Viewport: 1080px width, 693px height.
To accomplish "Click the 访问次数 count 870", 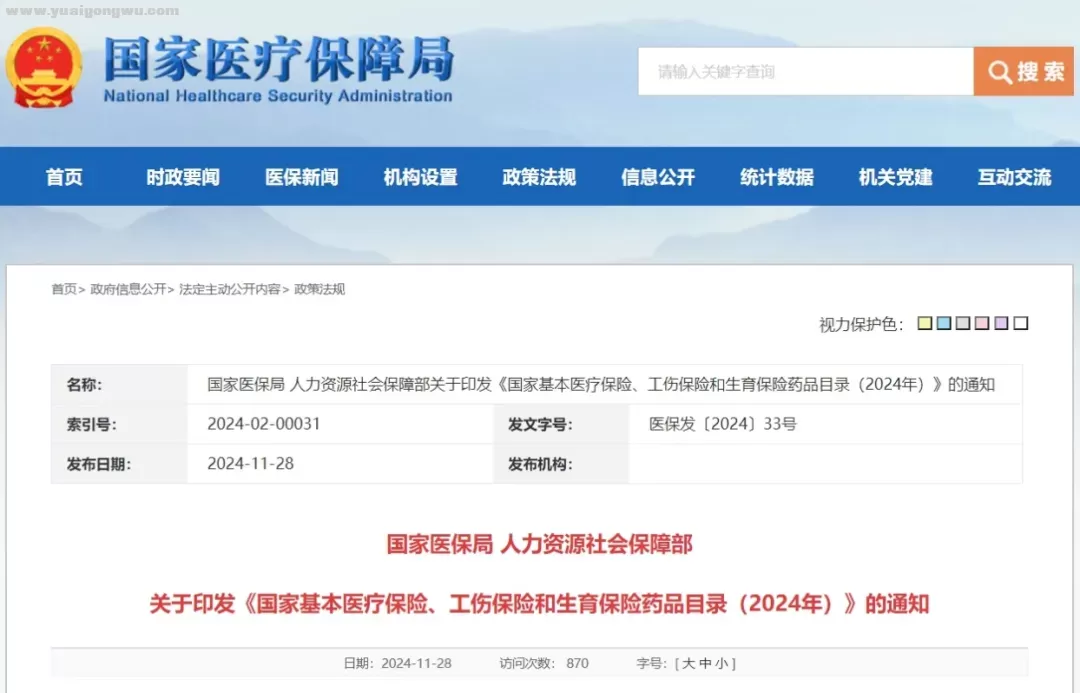I will point(577,663).
